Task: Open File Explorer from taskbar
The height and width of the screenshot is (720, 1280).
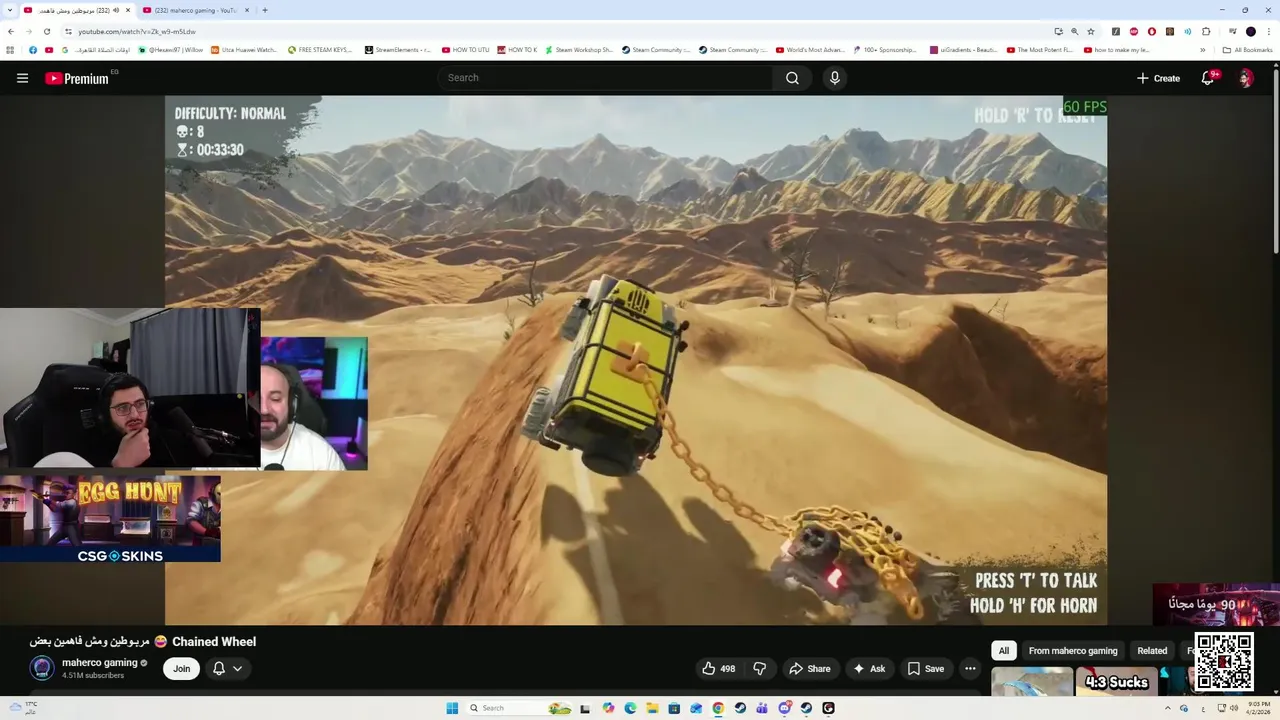Action: pyautogui.click(x=652, y=708)
